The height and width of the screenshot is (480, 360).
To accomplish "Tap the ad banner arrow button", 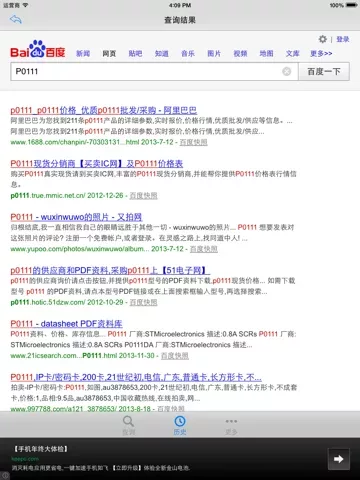I will (339, 459).
